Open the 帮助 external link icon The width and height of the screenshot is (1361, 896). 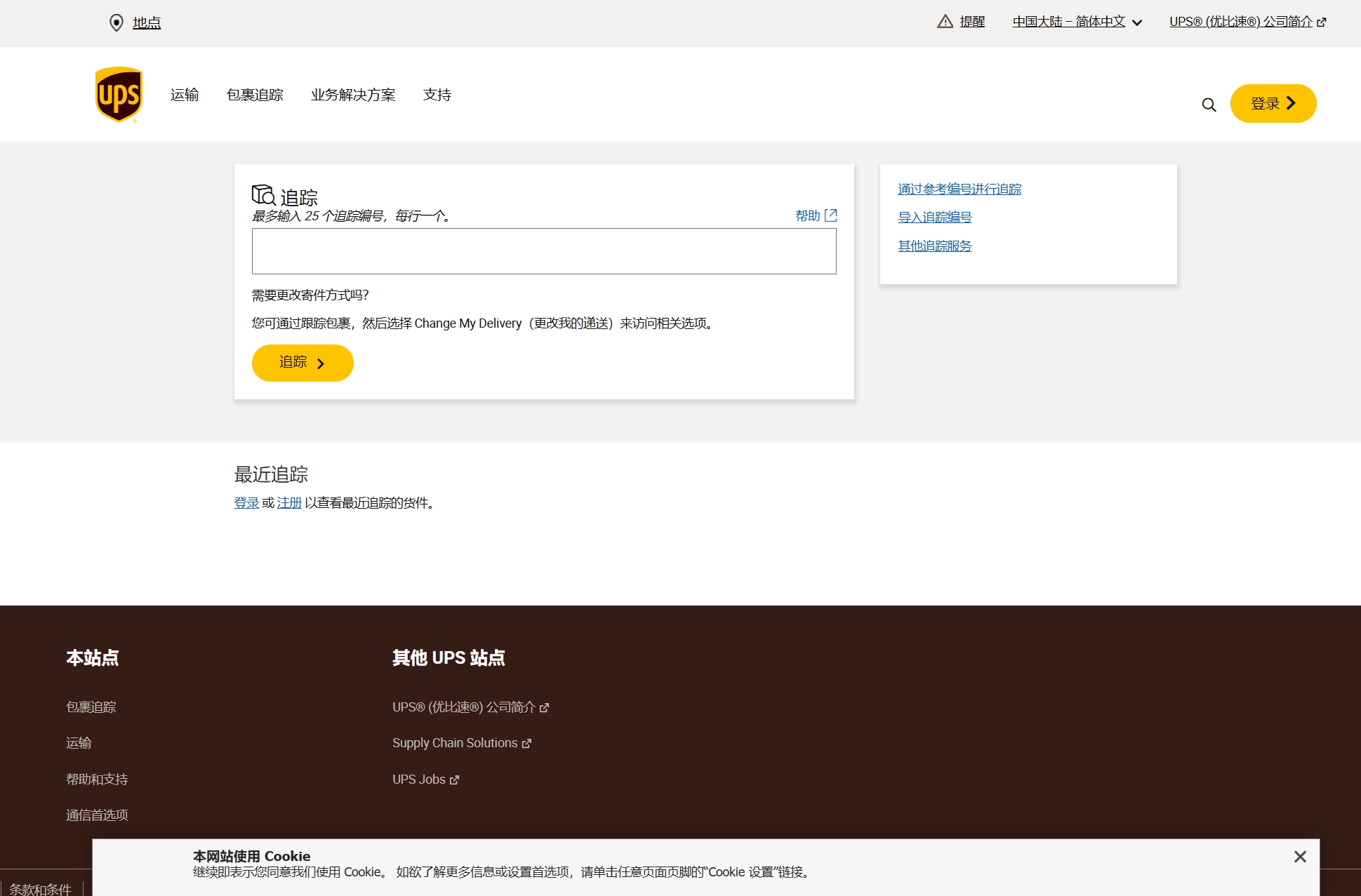tap(831, 215)
